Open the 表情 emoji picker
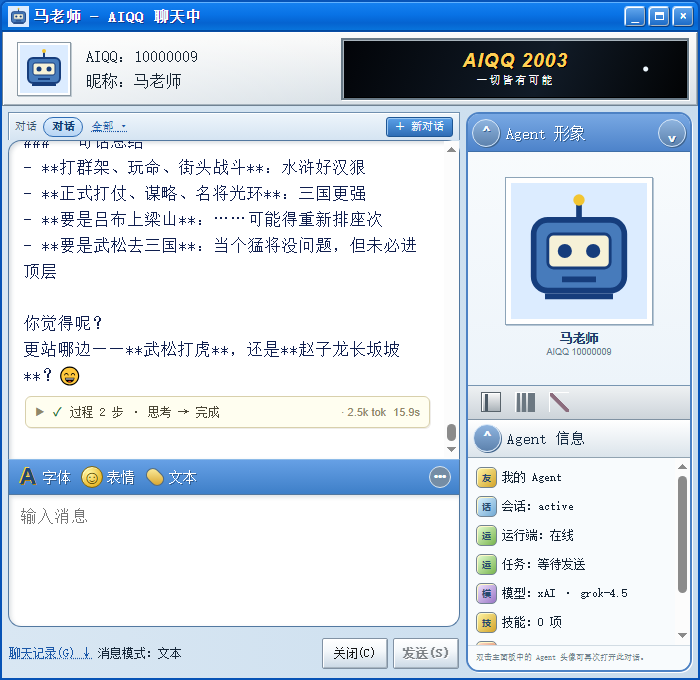 tap(108, 477)
